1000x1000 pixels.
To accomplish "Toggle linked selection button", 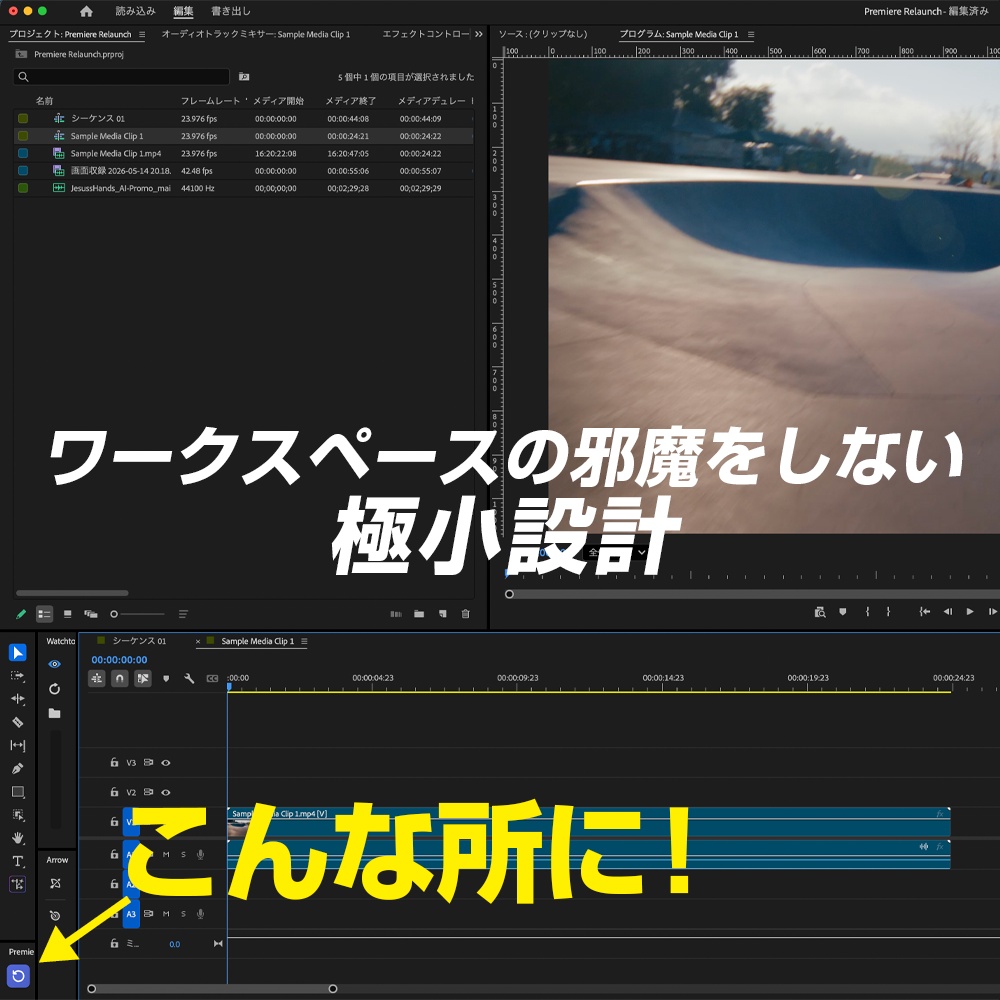I will [x=143, y=679].
